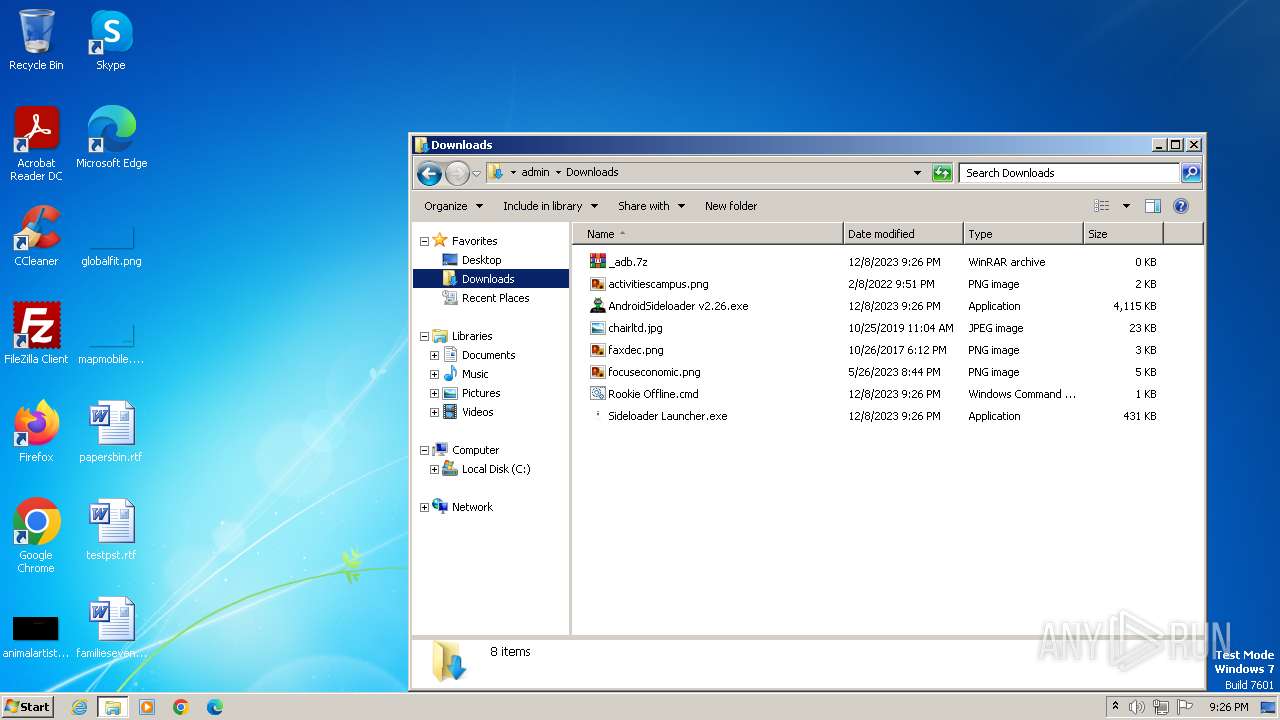The width and height of the screenshot is (1280, 720).
Task: Open the recent pages dropdown arrow
Action: coord(477,173)
